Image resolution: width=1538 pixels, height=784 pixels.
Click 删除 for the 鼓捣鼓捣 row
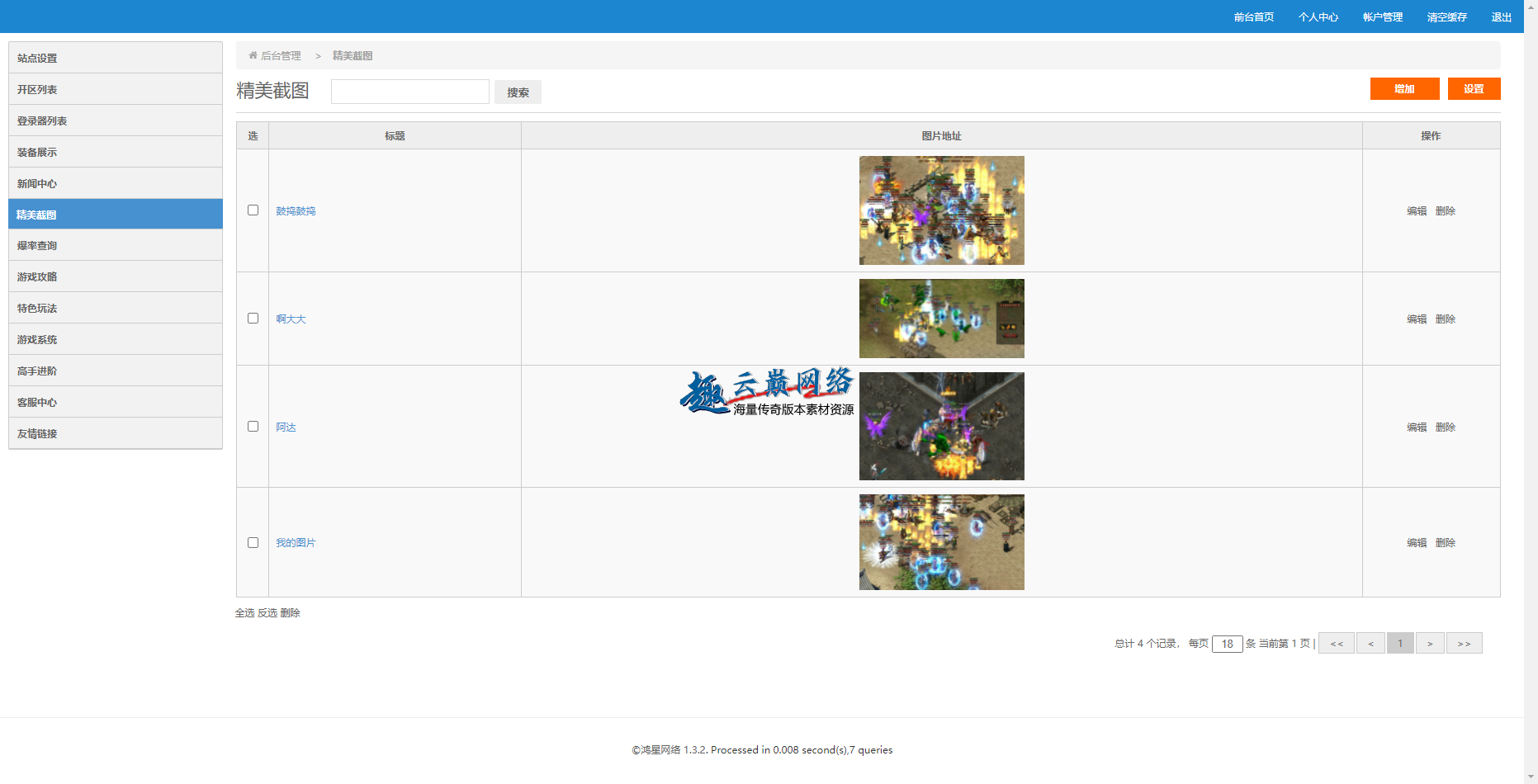pyautogui.click(x=1445, y=211)
